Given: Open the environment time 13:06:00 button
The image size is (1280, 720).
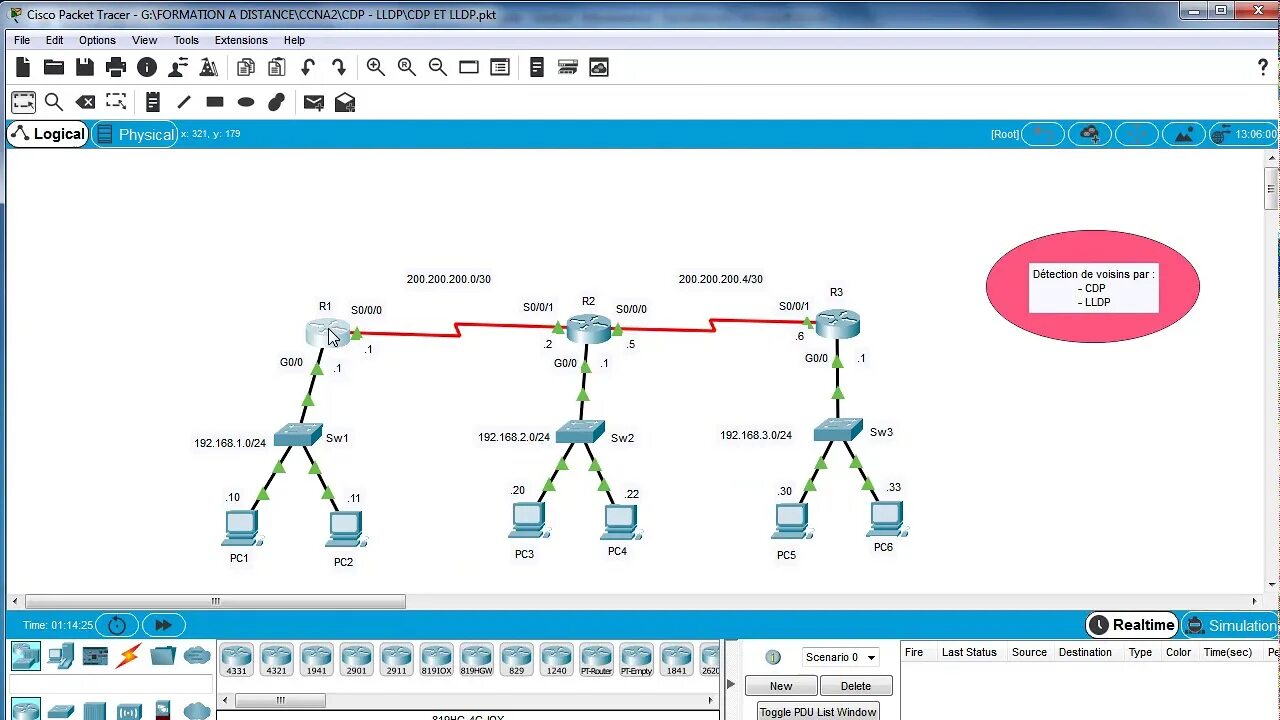Looking at the screenshot, I should tap(1245, 134).
